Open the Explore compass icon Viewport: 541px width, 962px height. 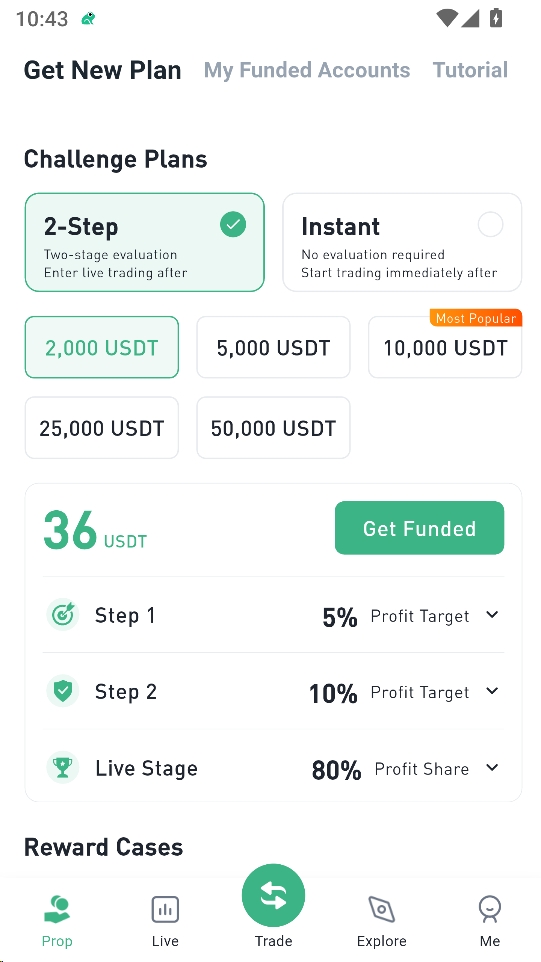[x=382, y=909]
